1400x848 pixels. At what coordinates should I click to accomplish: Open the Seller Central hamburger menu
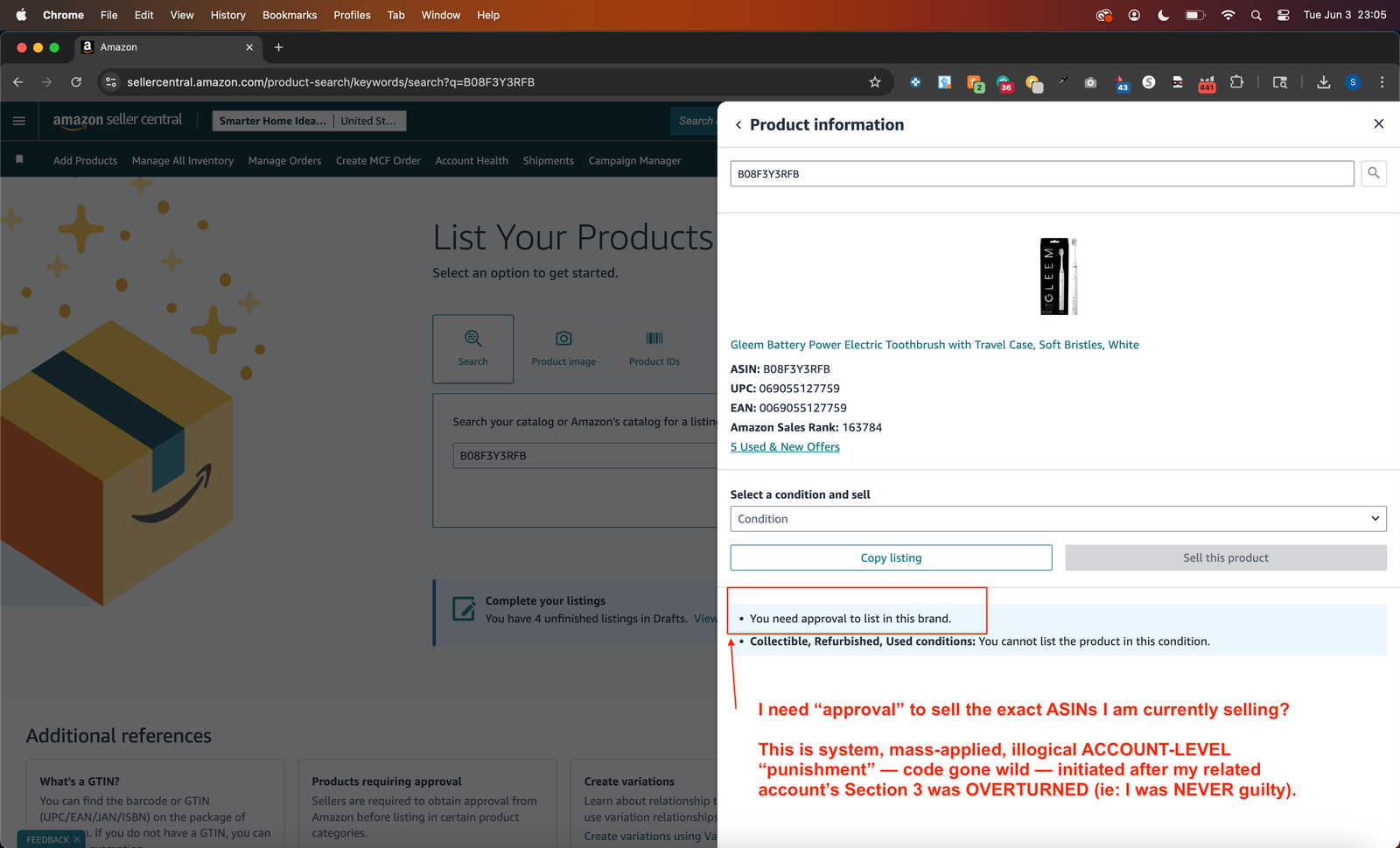pos(19,121)
